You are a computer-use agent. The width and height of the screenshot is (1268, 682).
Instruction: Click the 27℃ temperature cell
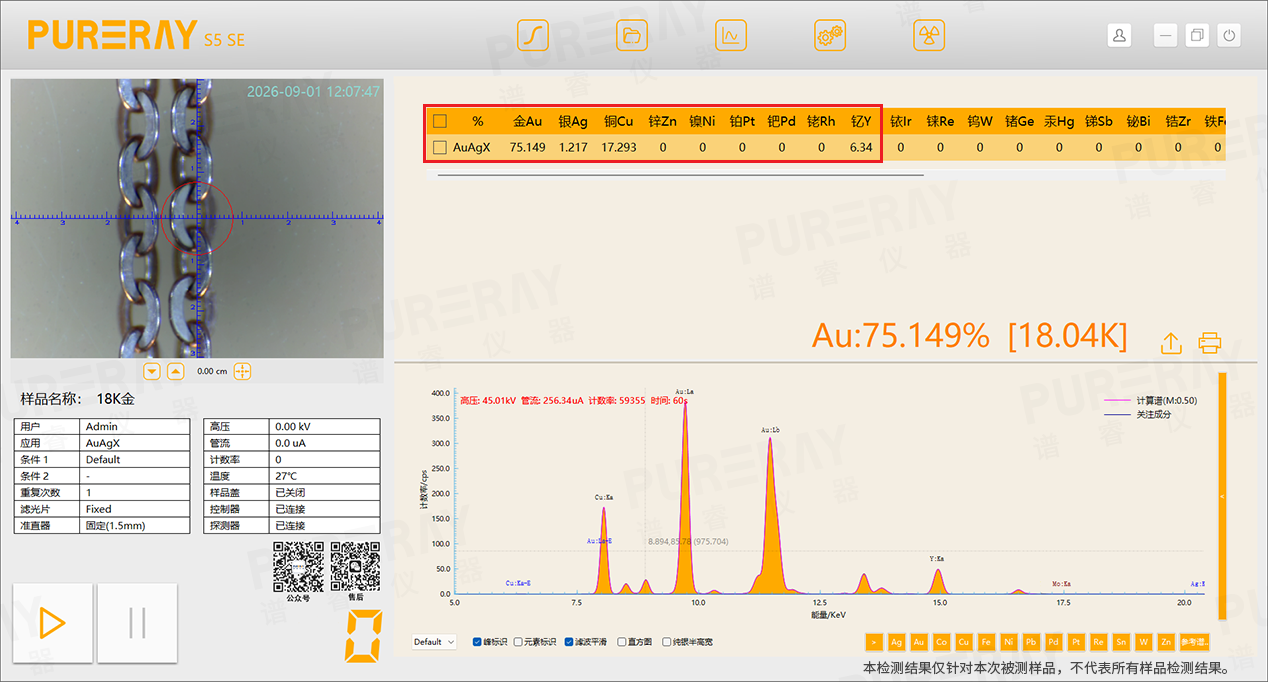(326, 476)
